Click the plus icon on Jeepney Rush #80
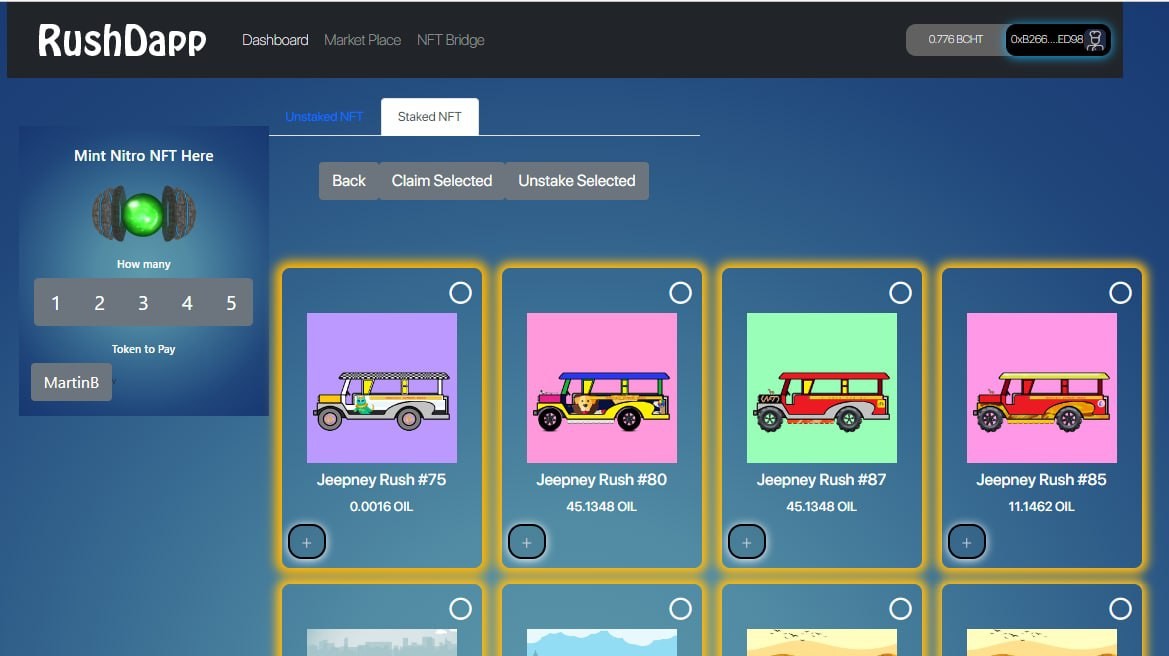This screenshot has width=1169, height=656. tap(527, 542)
